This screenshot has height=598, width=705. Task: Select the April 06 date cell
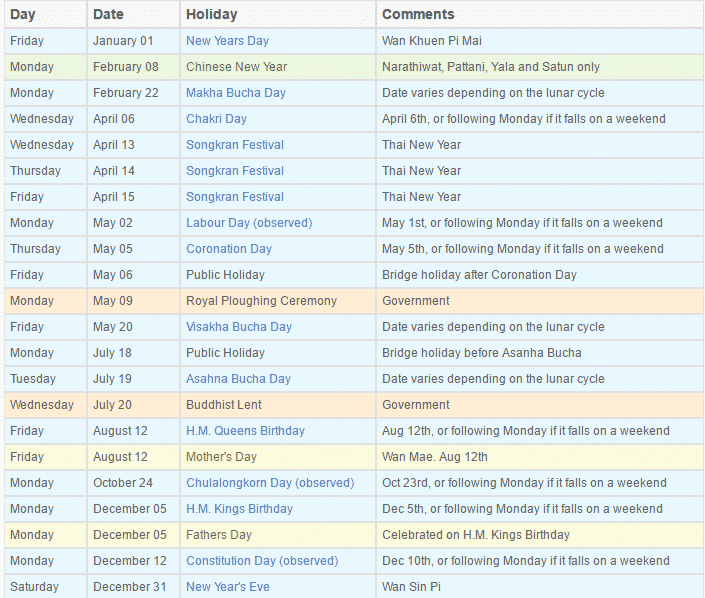click(133, 119)
